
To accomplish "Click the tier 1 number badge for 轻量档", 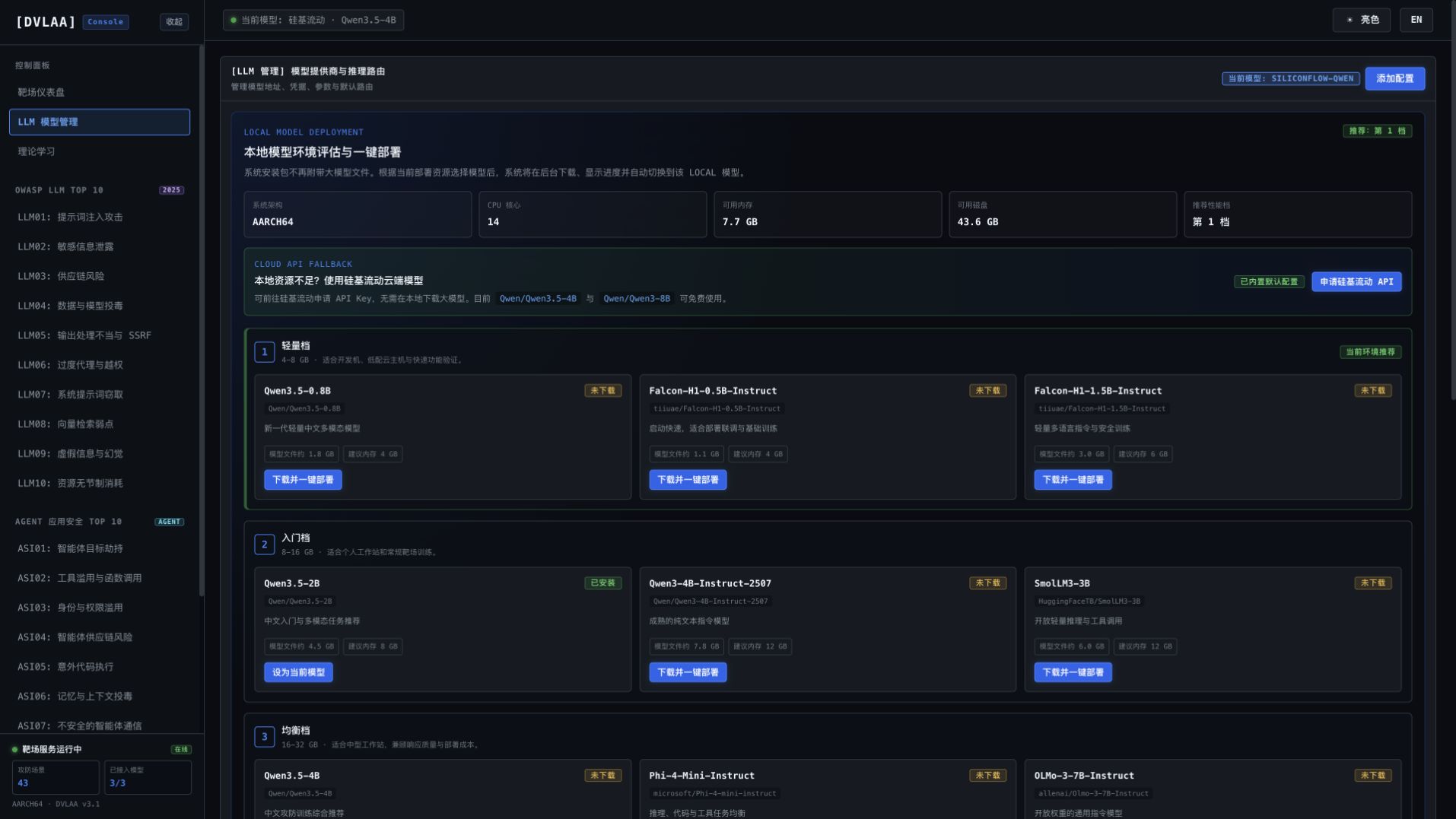I will click(264, 352).
